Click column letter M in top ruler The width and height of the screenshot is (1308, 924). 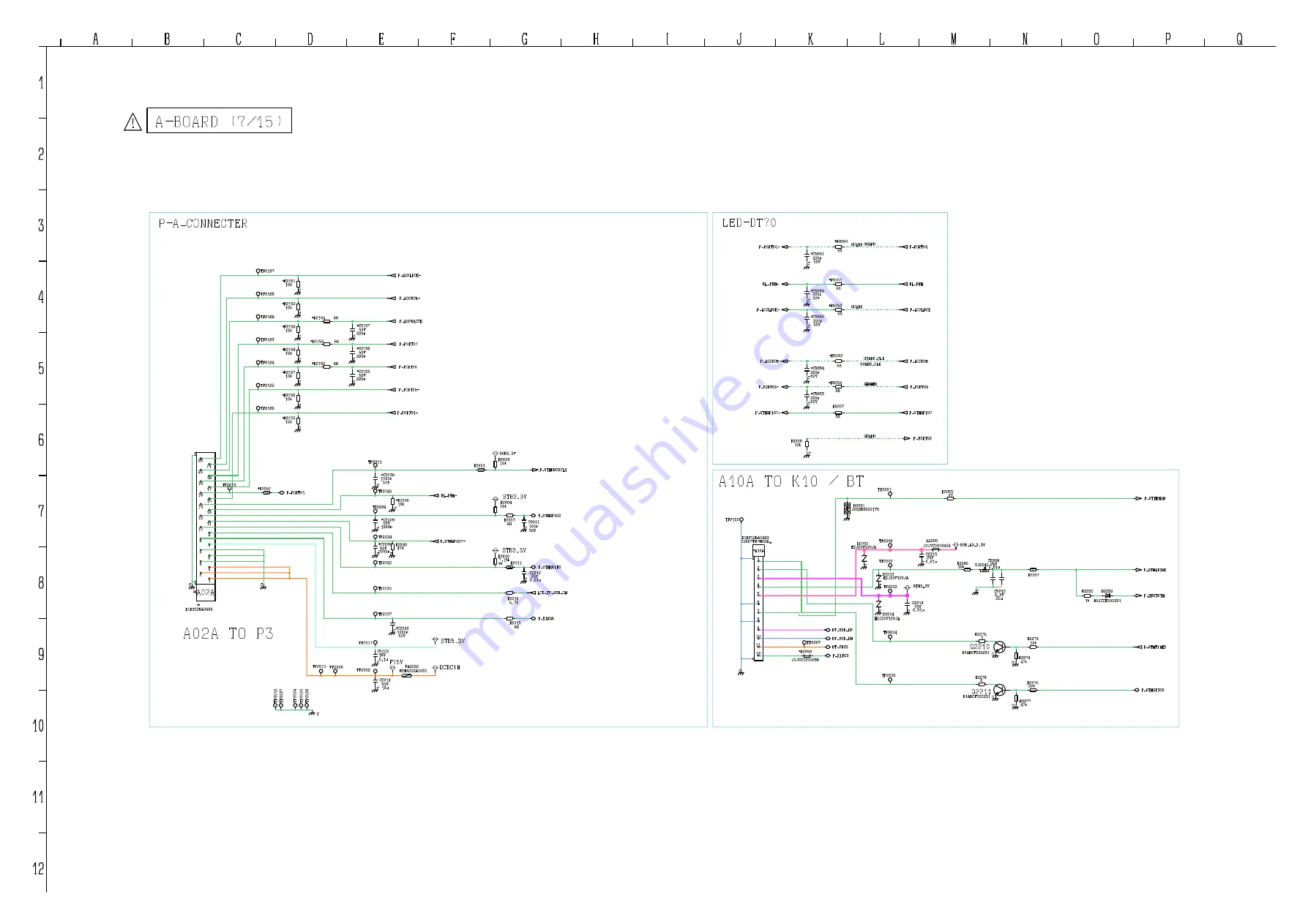pyautogui.click(x=953, y=39)
